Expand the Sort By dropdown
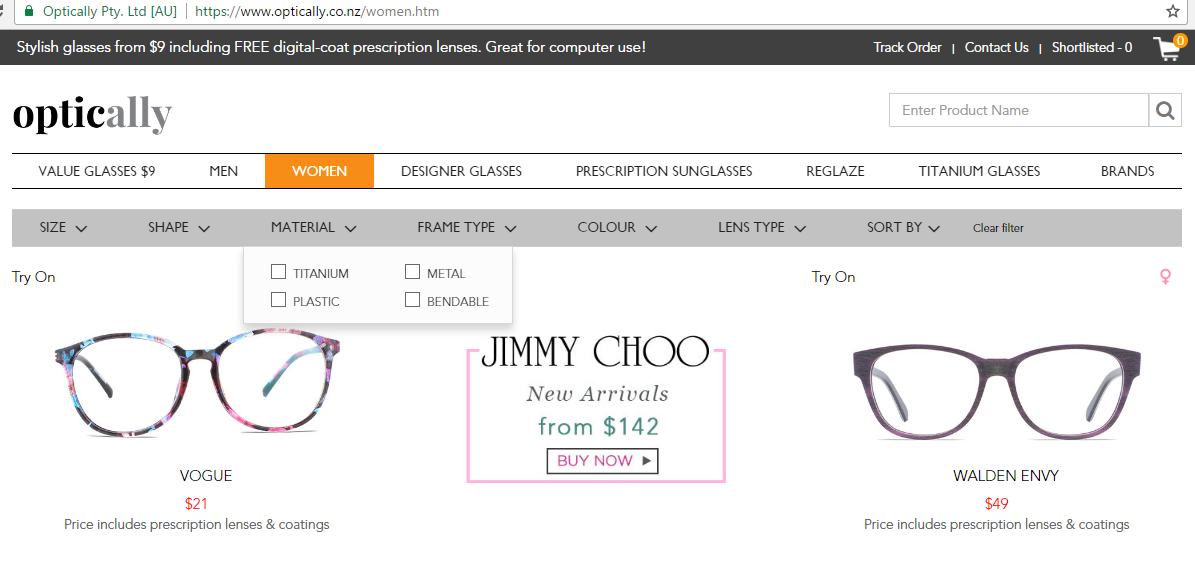 903,227
